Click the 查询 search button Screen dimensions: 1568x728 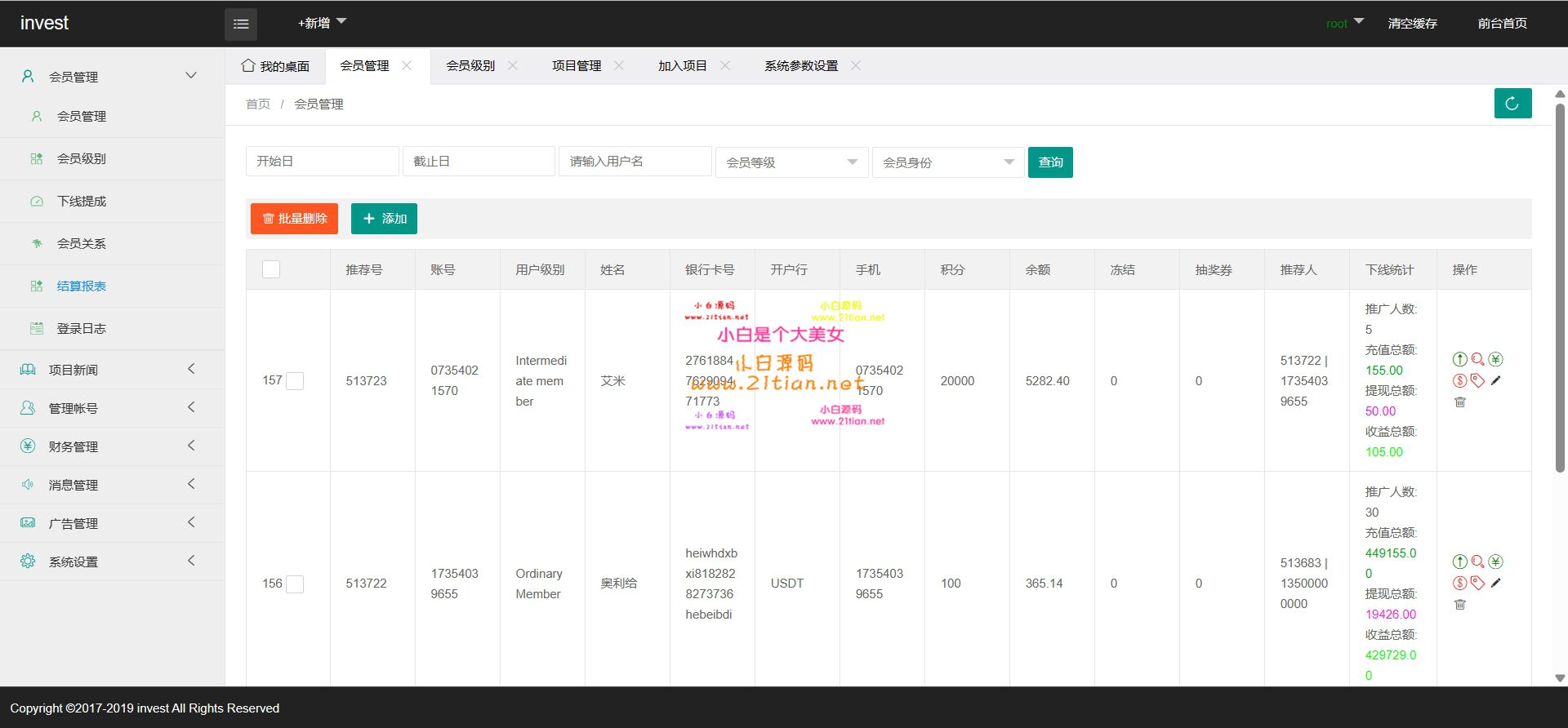[1050, 162]
